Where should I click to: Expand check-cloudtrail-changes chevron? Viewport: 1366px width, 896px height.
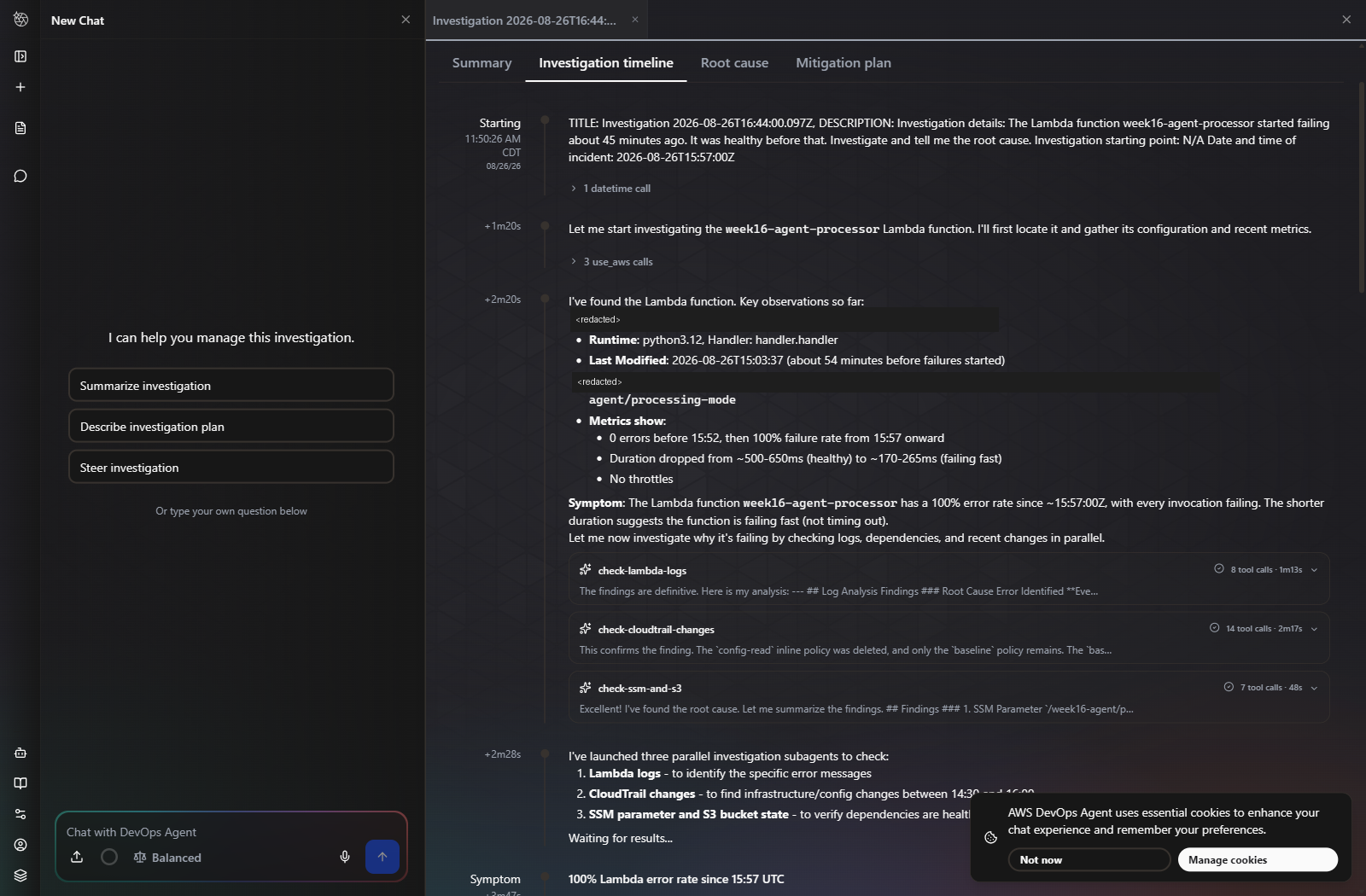tap(1314, 629)
